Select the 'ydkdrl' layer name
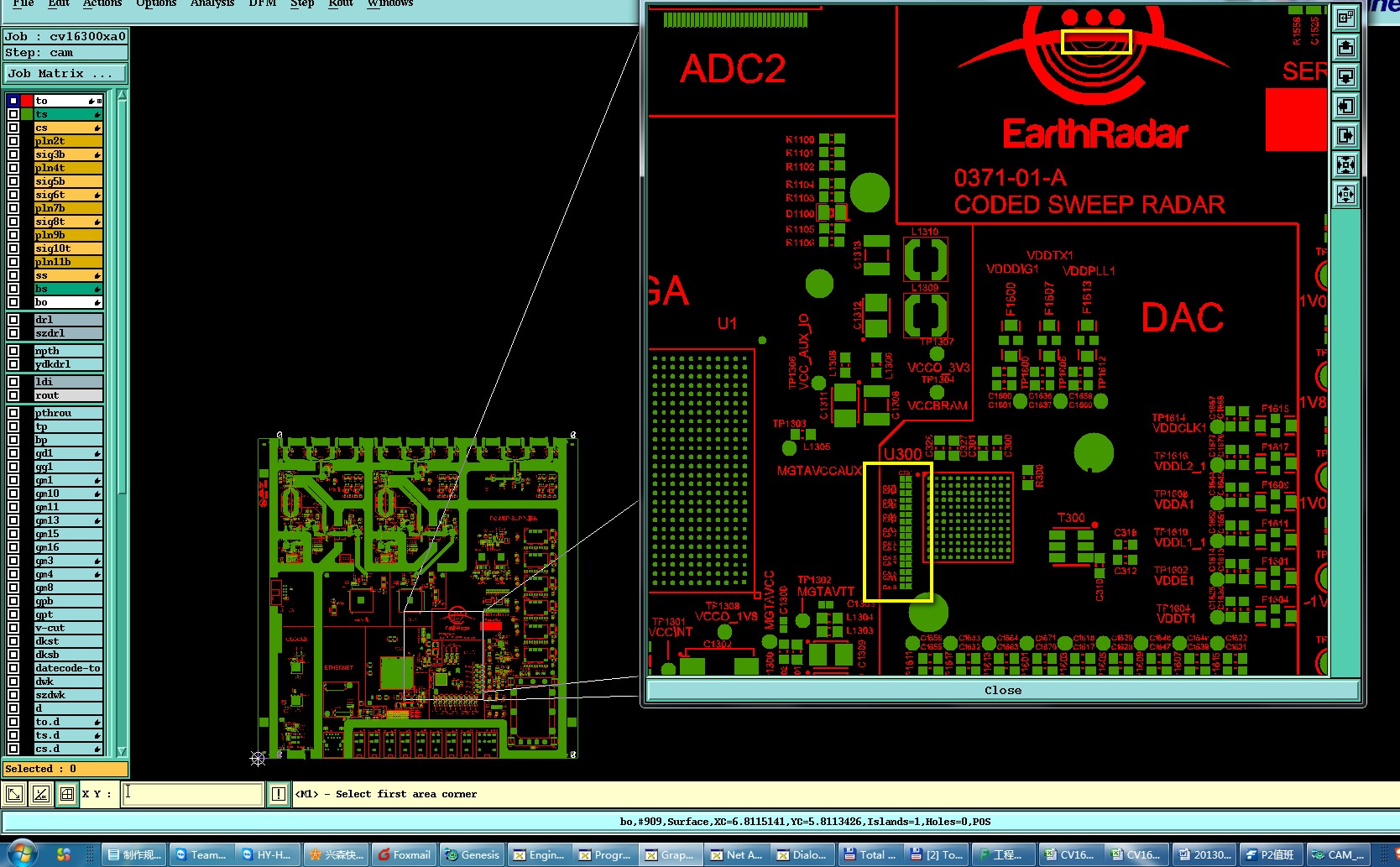Screen dimensions: 1400x867 point(68,364)
